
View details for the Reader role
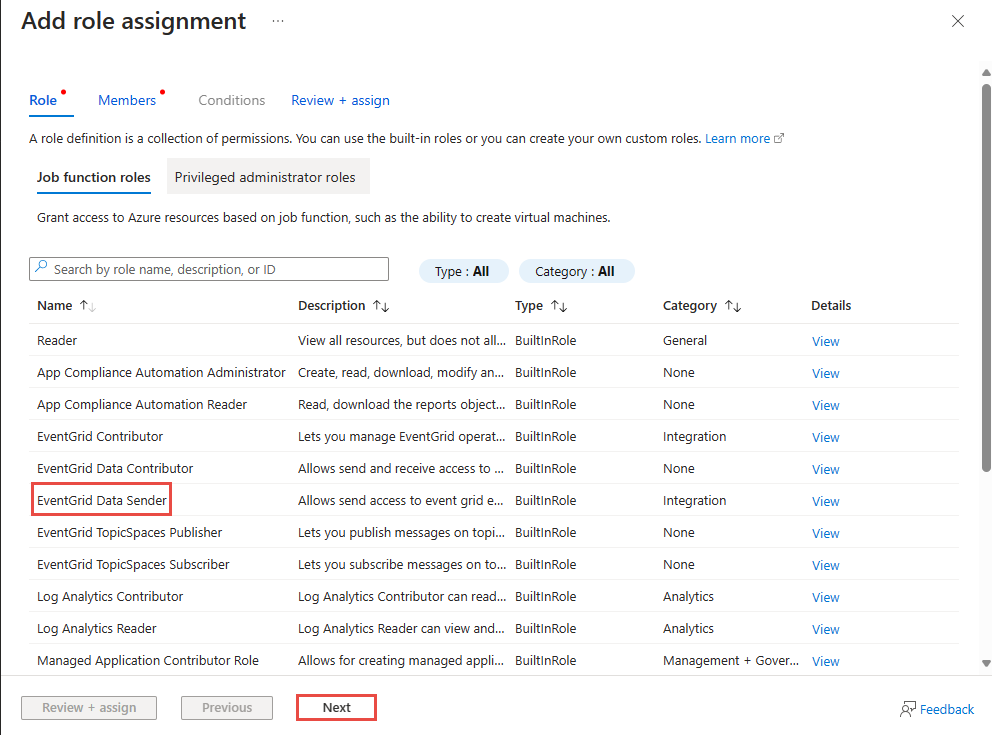(825, 341)
